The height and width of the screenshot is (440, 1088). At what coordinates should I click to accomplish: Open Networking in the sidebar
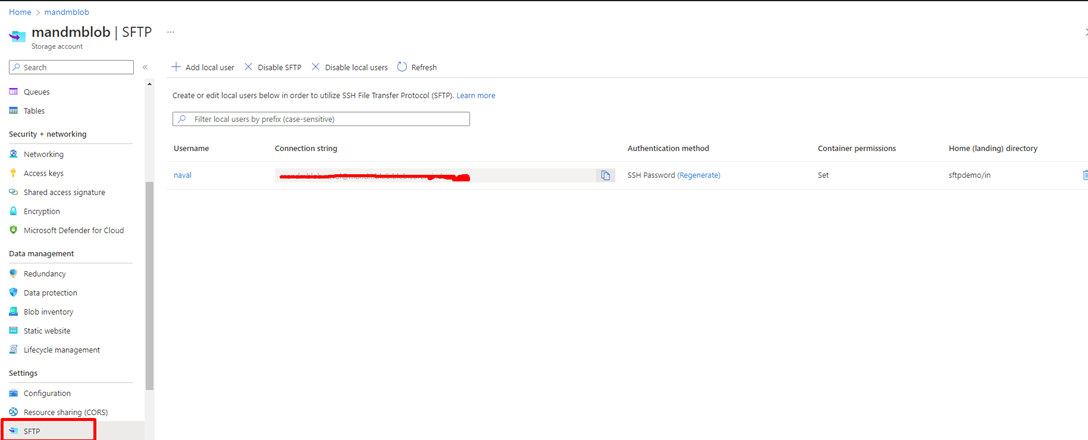pos(43,154)
